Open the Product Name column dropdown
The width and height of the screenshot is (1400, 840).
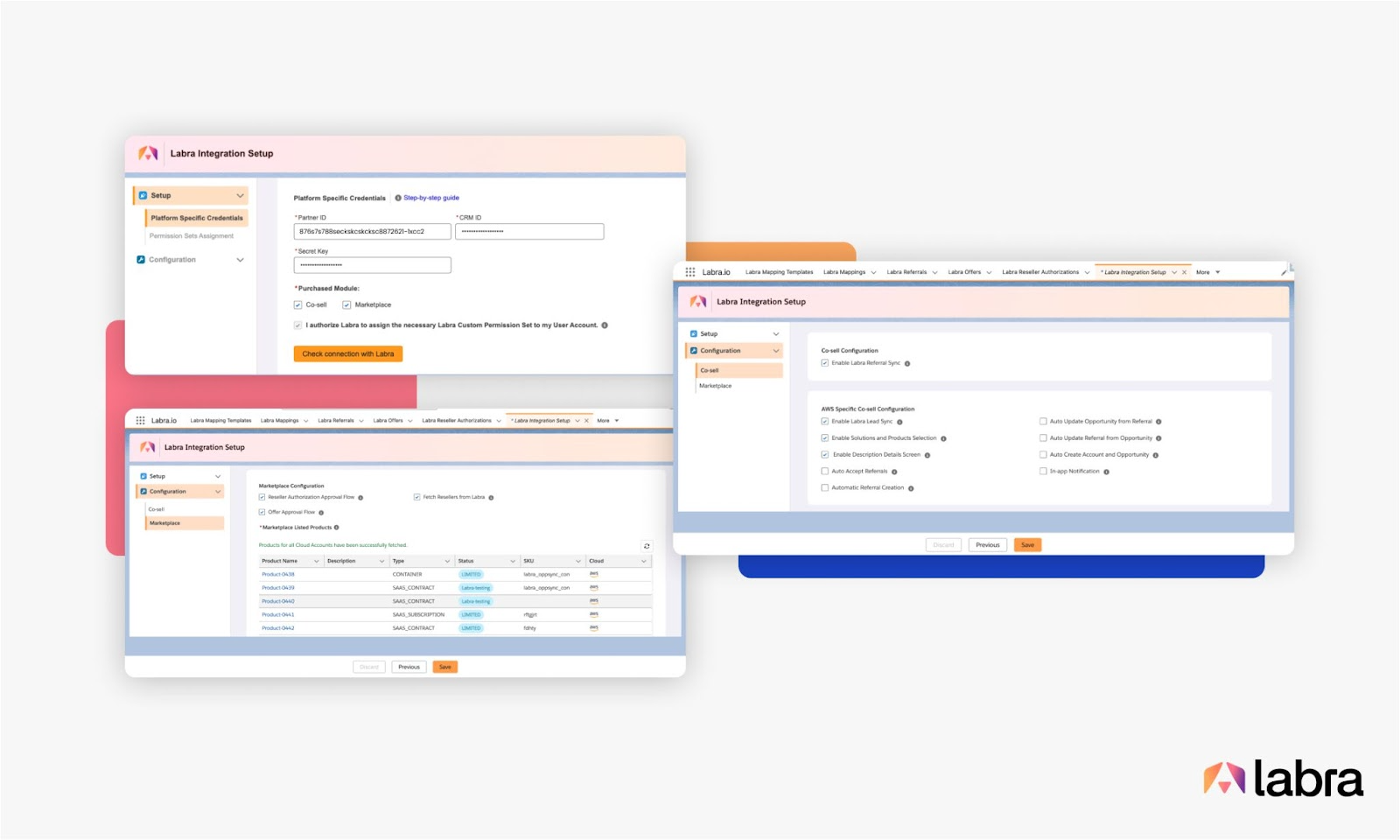pos(316,561)
